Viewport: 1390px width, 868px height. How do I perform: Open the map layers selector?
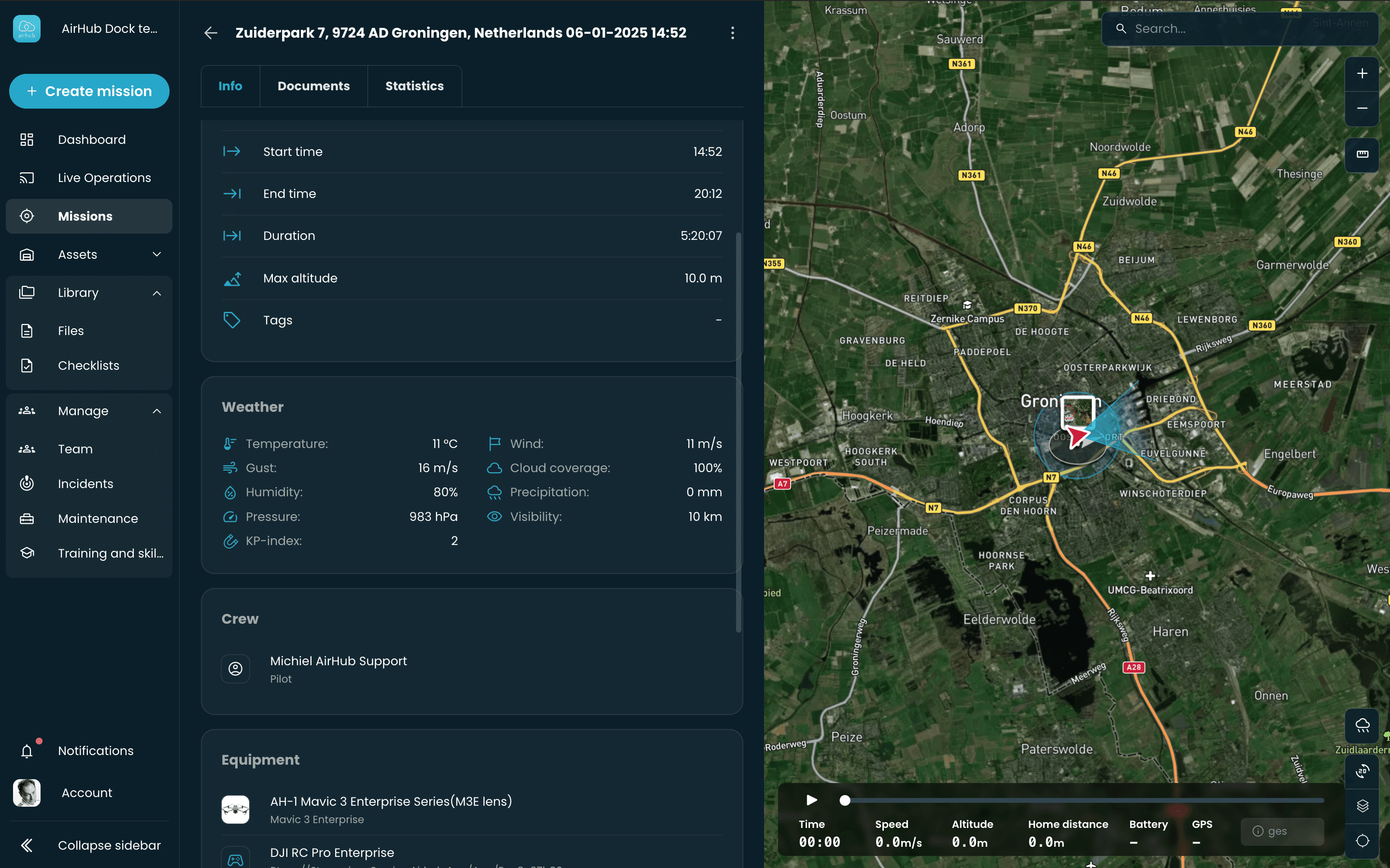point(1362,806)
